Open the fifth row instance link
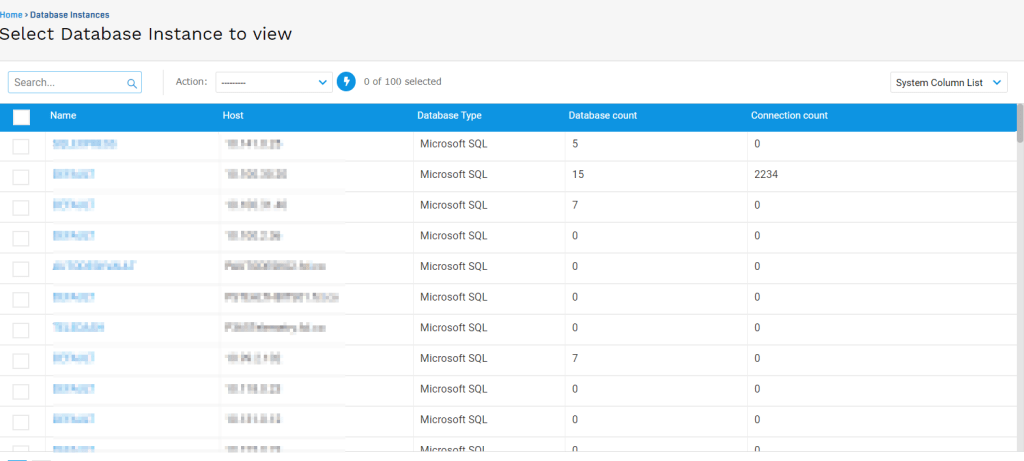 click(93, 267)
